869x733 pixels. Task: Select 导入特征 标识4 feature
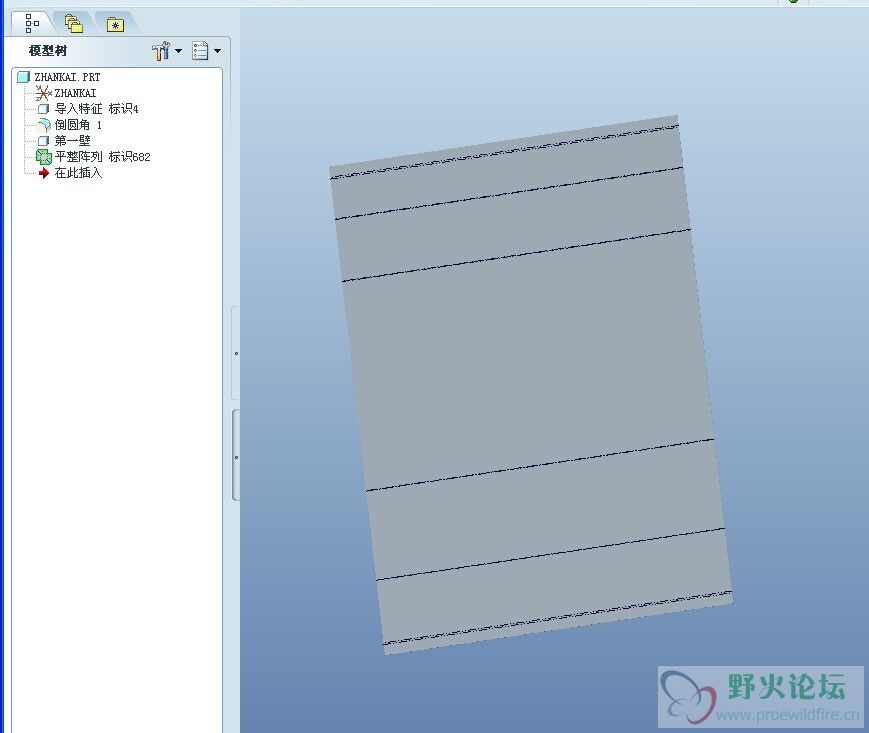click(x=96, y=109)
